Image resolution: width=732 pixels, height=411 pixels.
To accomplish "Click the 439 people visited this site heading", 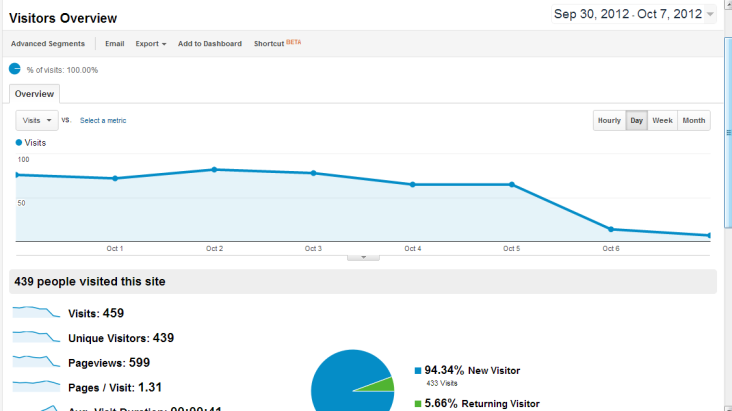I will [90, 282].
